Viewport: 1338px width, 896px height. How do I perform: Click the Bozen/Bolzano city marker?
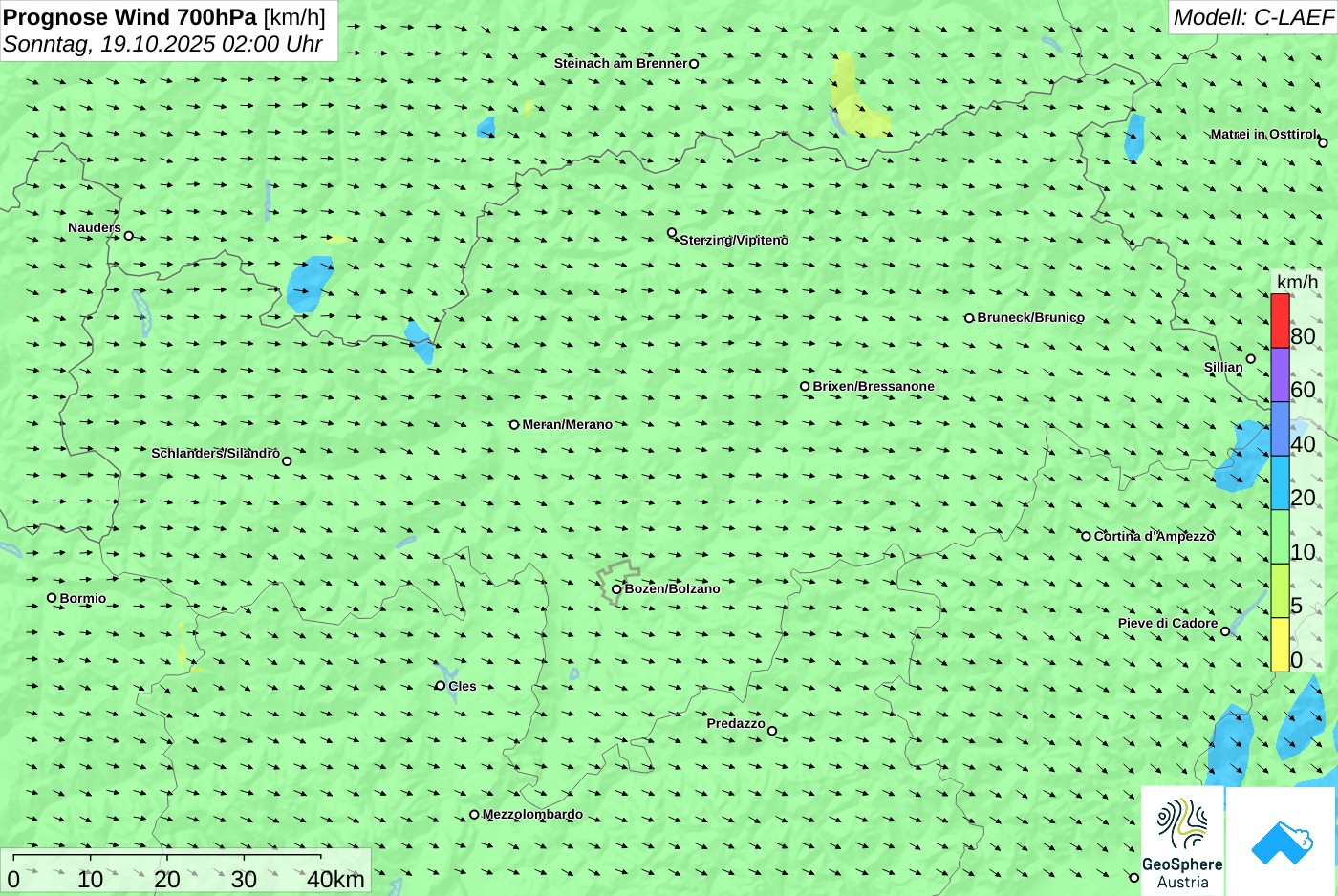(x=616, y=589)
